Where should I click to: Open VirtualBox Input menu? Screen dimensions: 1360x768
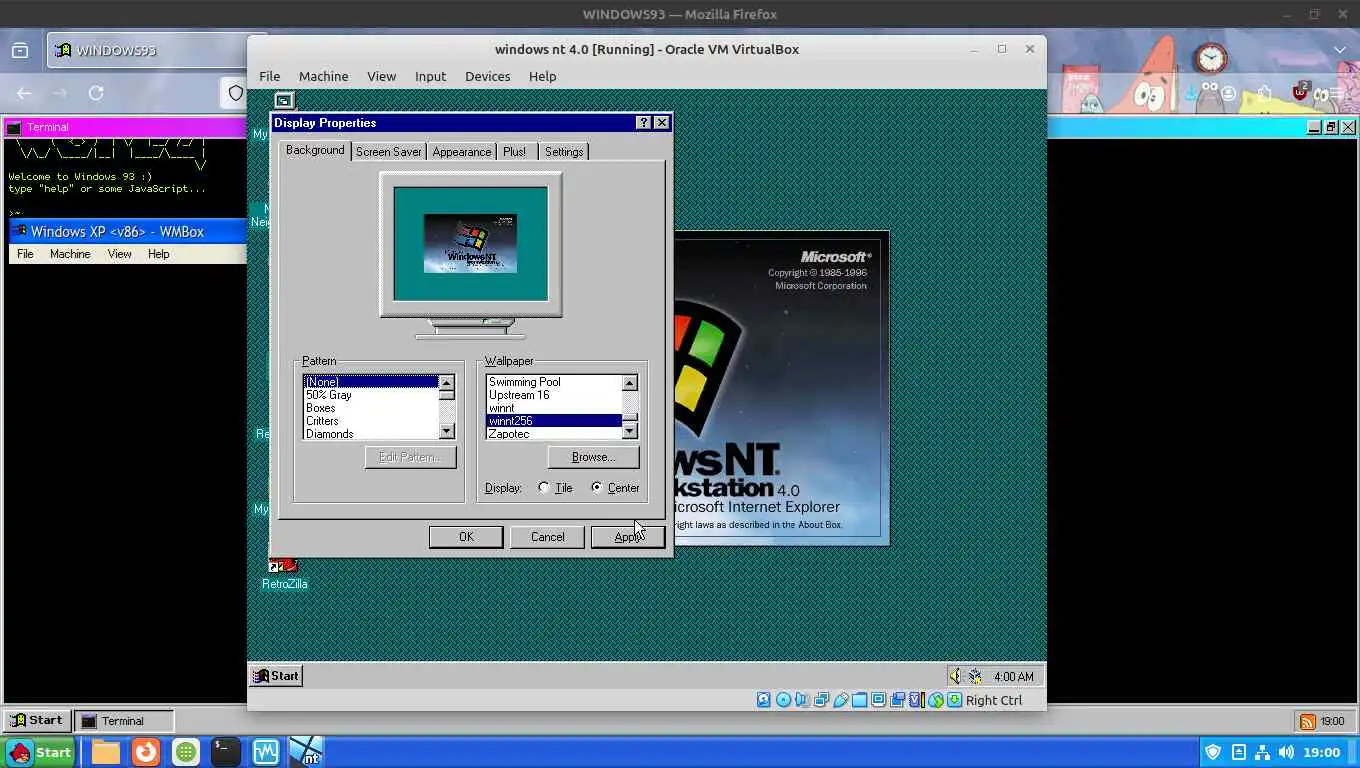(x=430, y=76)
